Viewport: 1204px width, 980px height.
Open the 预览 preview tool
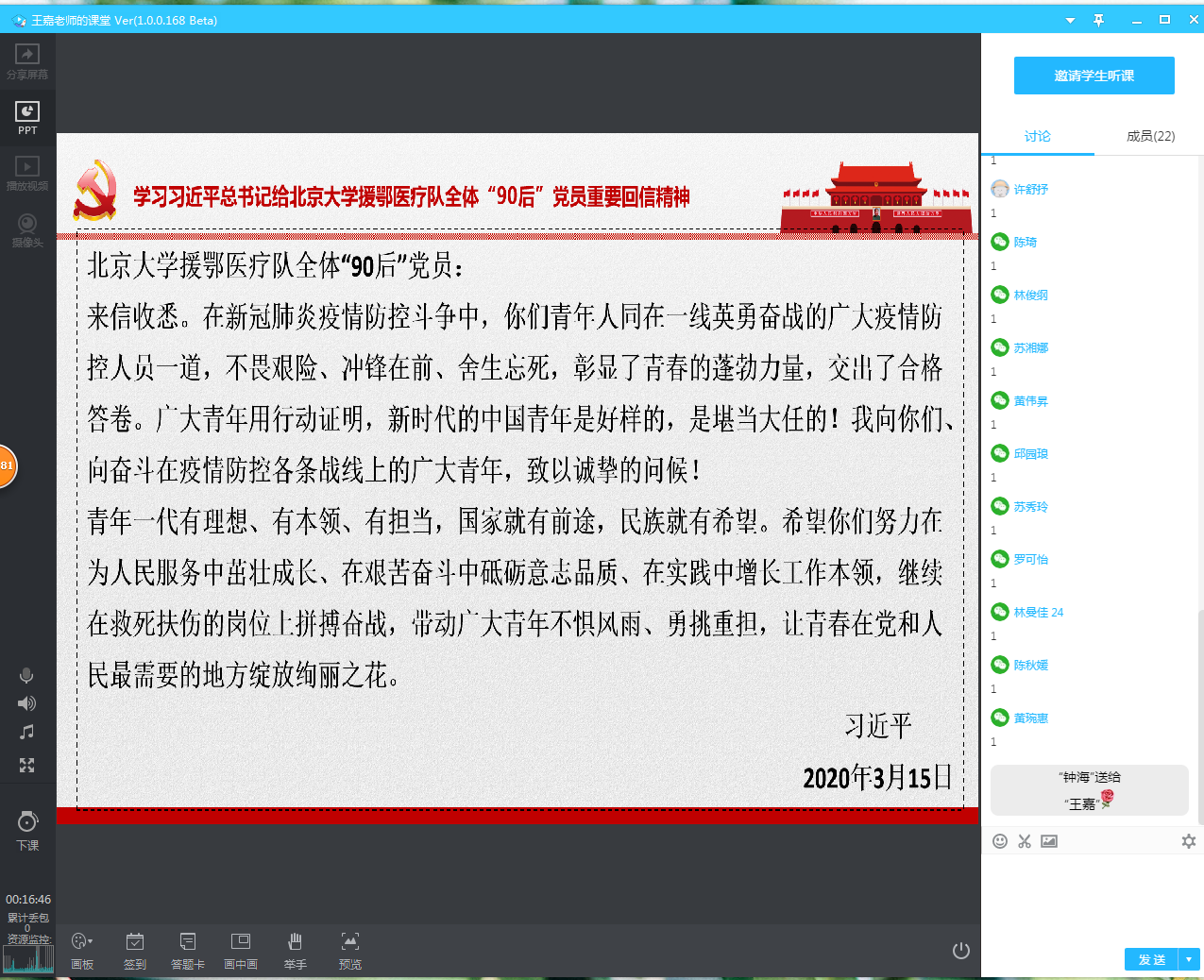pyautogui.click(x=350, y=949)
